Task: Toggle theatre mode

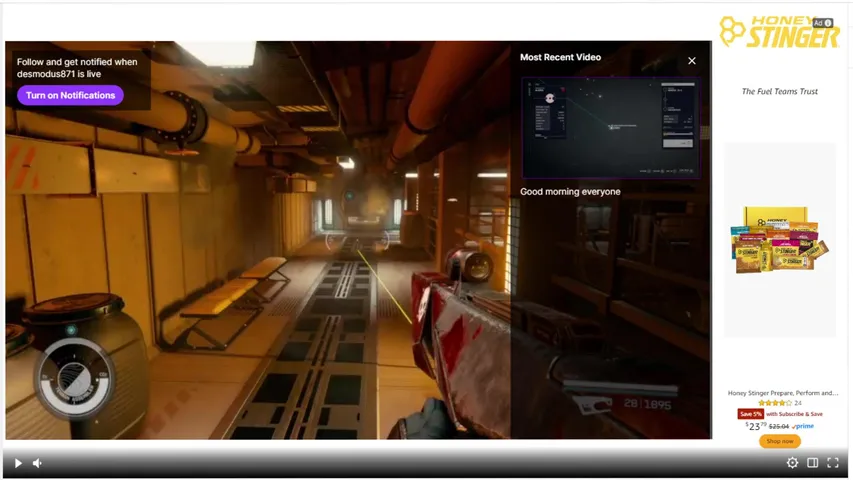Action: coord(812,463)
